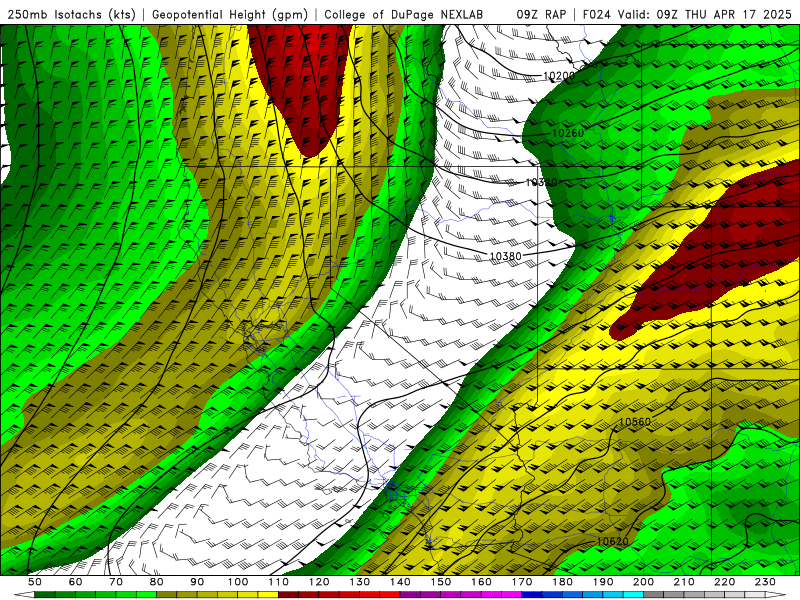Click the 220 value on the color scale
The width and height of the screenshot is (800, 600).
click(x=724, y=582)
